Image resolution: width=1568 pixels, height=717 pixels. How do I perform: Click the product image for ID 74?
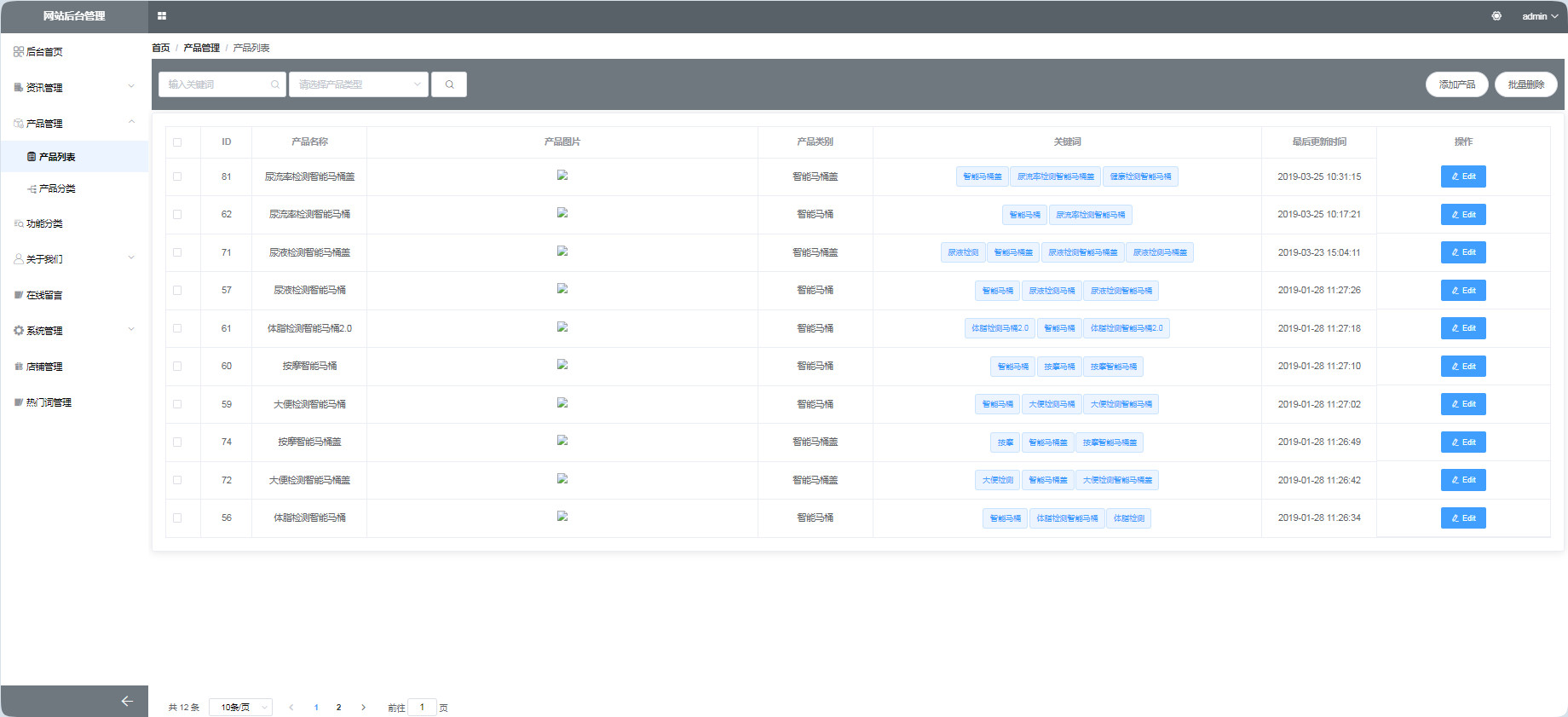pos(562,441)
